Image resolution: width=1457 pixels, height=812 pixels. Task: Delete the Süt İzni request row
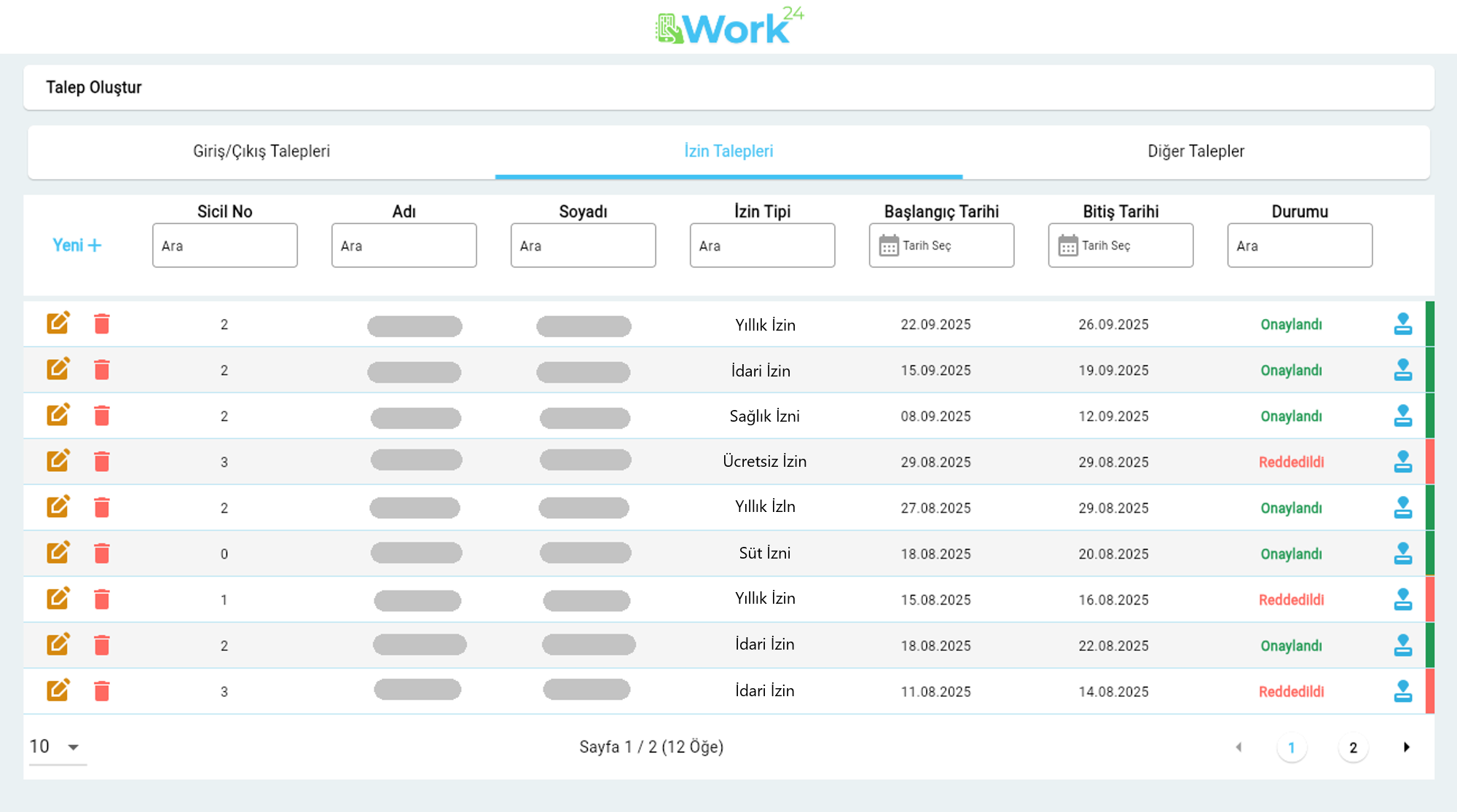[x=102, y=553]
